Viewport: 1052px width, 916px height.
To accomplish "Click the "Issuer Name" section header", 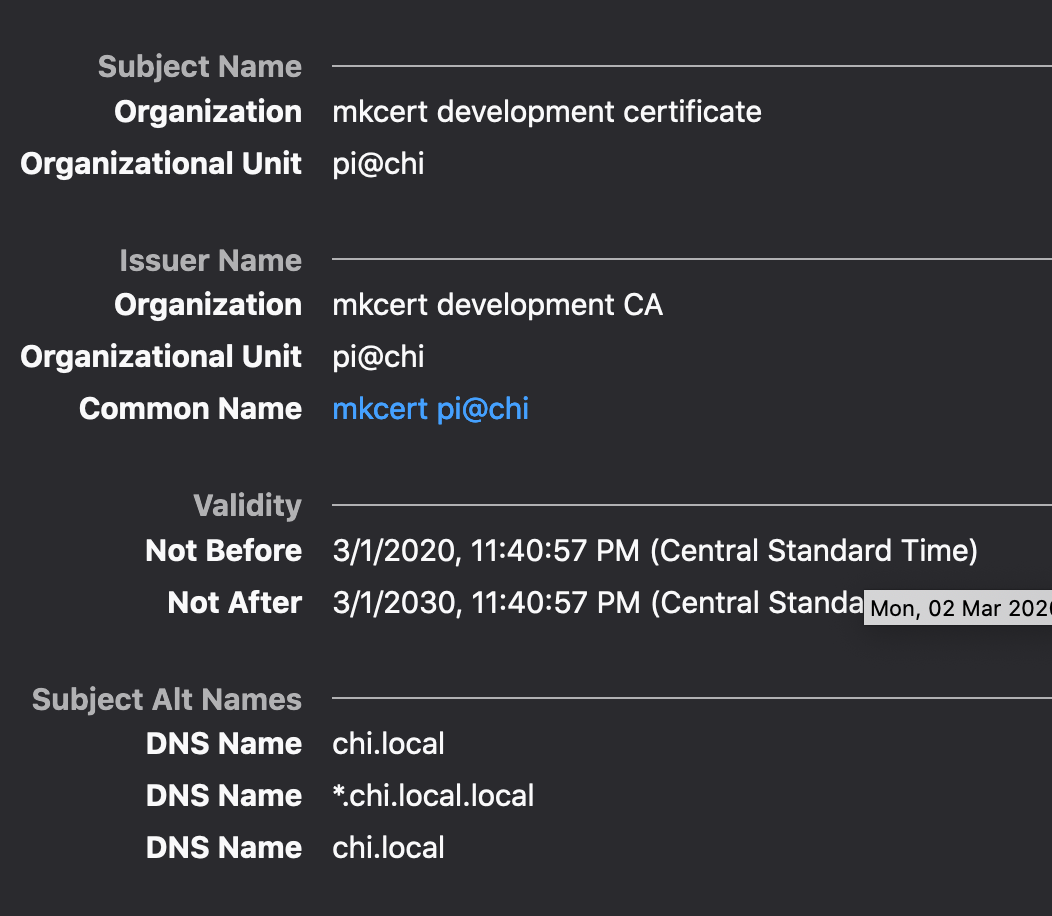I will (210, 260).
